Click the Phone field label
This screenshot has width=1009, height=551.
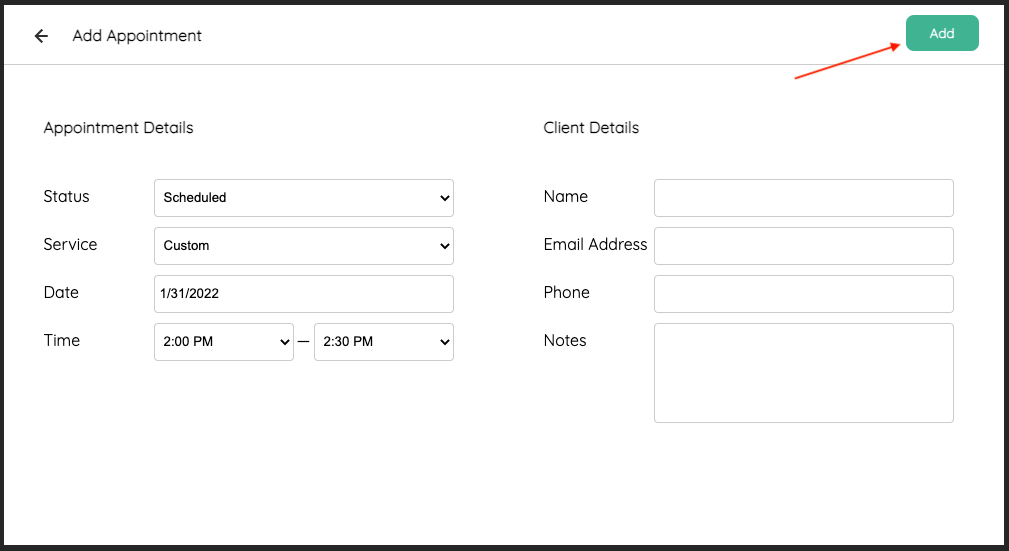click(x=566, y=293)
